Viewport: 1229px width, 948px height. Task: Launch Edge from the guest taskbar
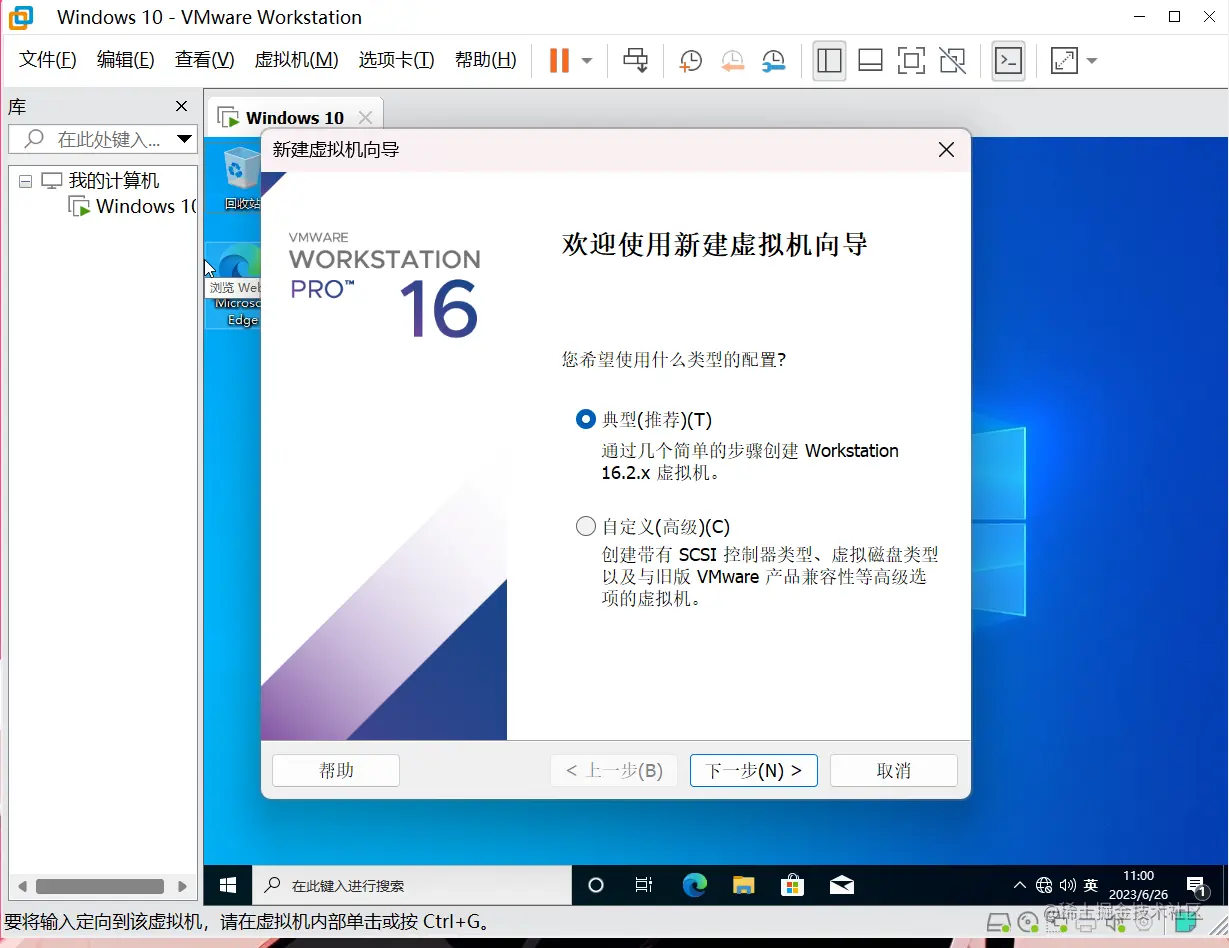coord(694,885)
